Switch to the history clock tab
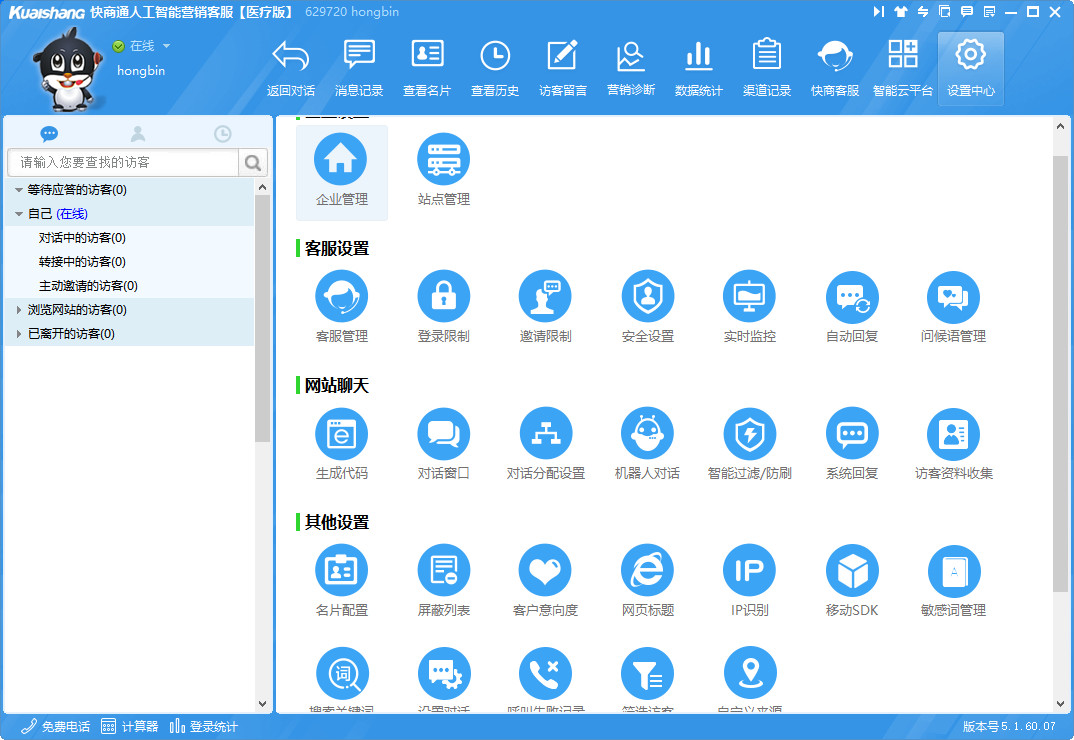 (x=222, y=134)
